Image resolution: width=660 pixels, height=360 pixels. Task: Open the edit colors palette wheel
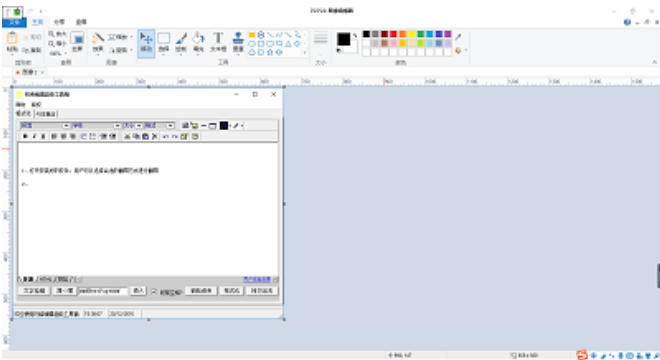click(x=458, y=51)
